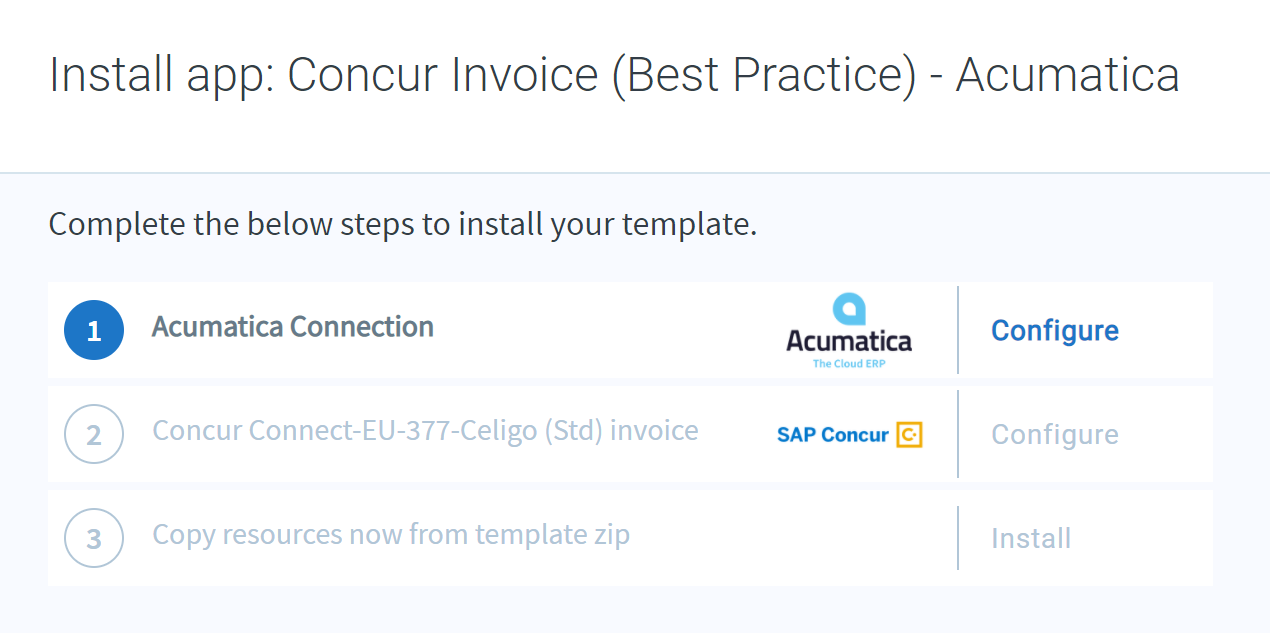The image size is (1270, 633).
Task: Click the instruction text about completing steps
Action: point(404,223)
